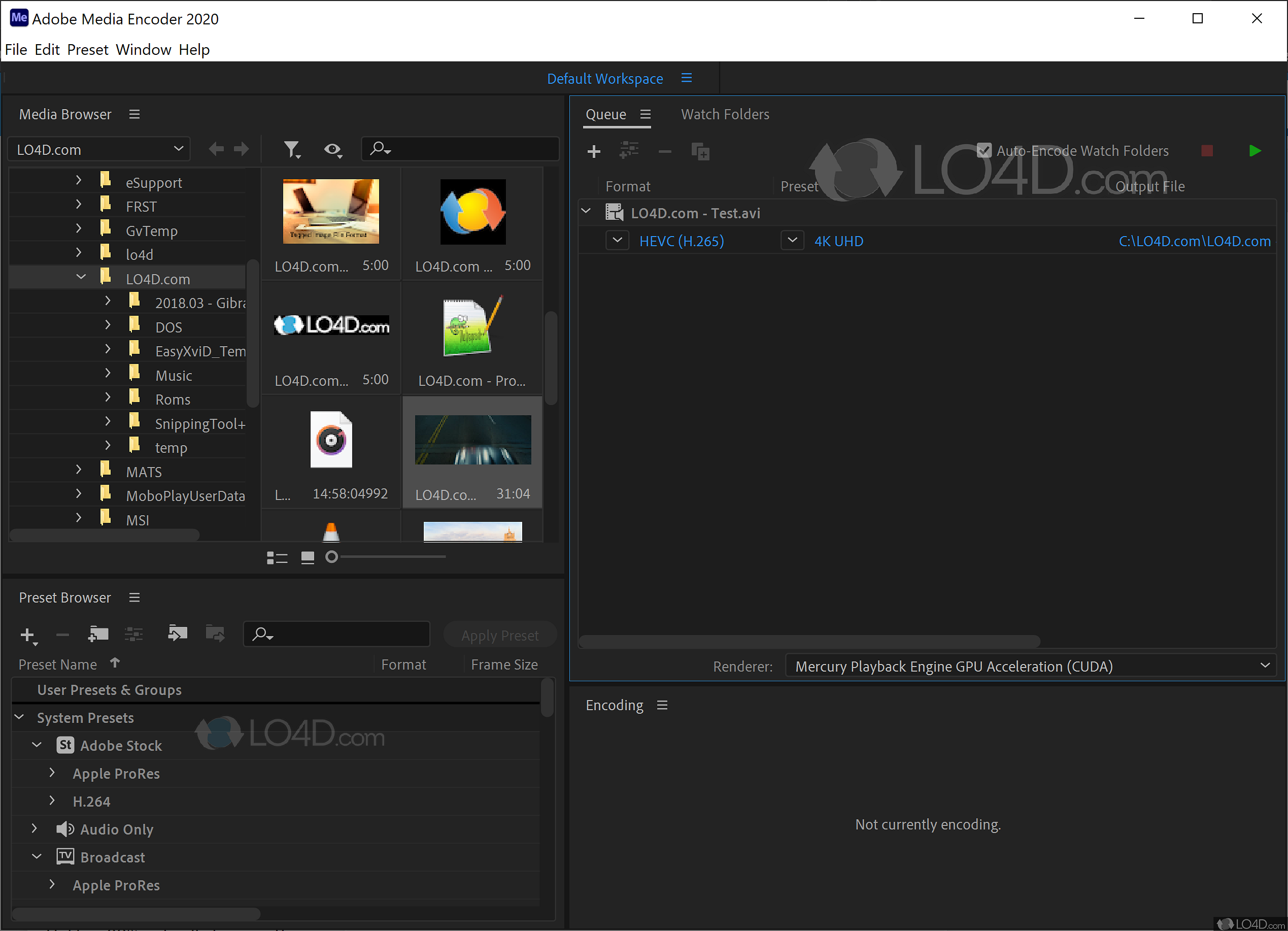
Task: Switch to the Watch Folders tab
Action: click(x=725, y=114)
